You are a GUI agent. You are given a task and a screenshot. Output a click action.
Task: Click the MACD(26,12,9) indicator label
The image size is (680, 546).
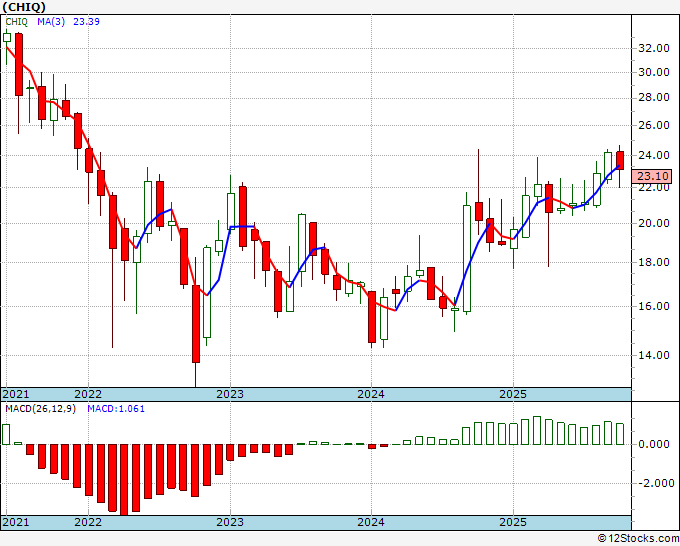(x=40, y=409)
